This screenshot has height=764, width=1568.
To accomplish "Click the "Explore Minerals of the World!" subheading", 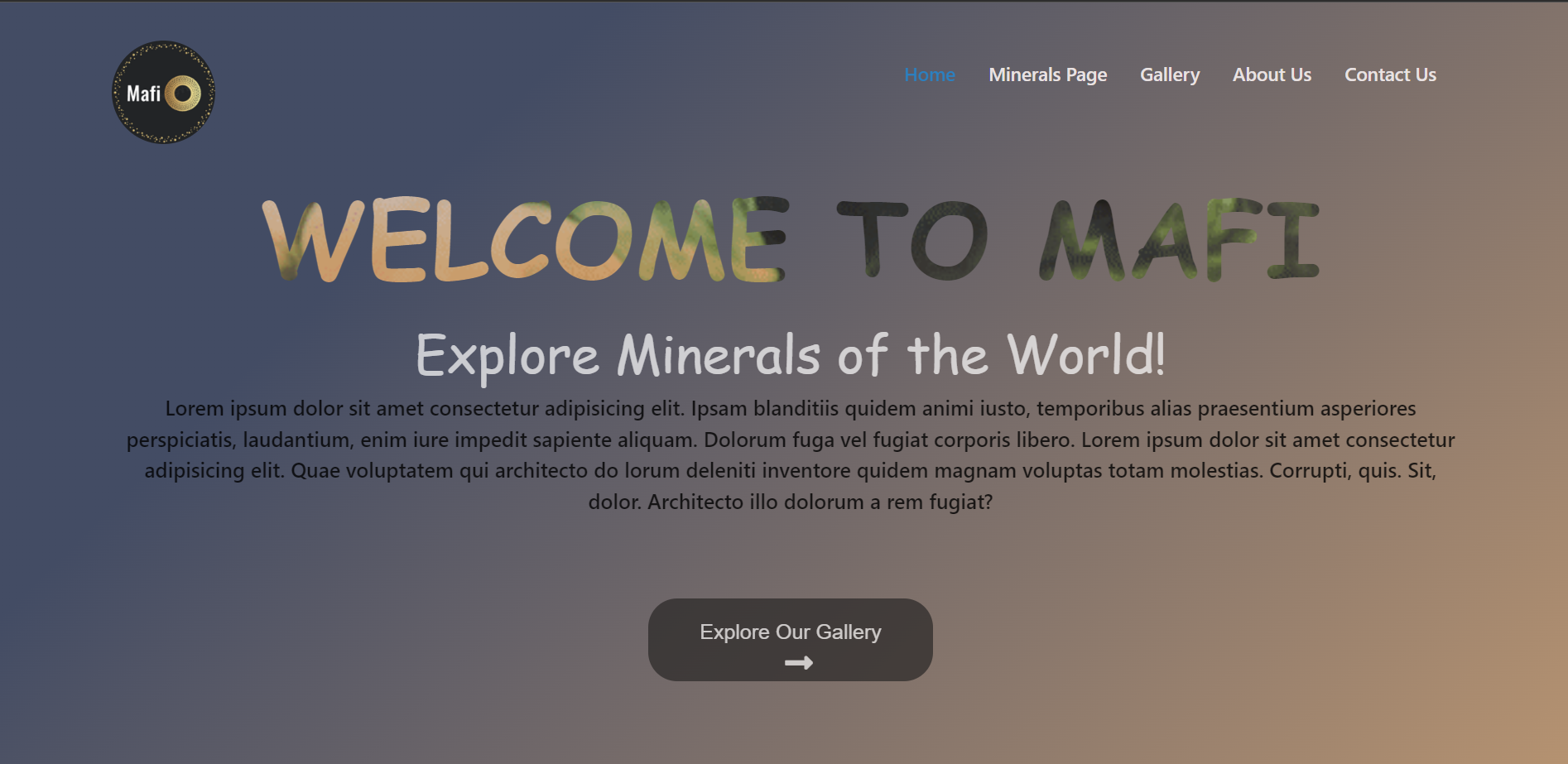I will [x=790, y=355].
